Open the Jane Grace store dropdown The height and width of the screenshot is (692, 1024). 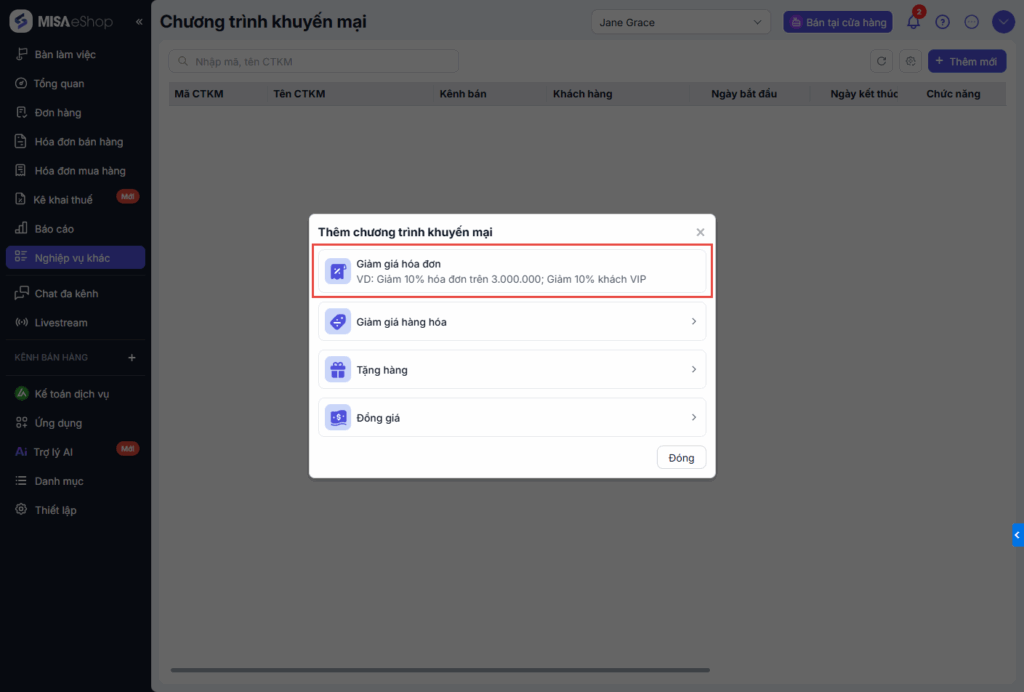coord(681,22)
